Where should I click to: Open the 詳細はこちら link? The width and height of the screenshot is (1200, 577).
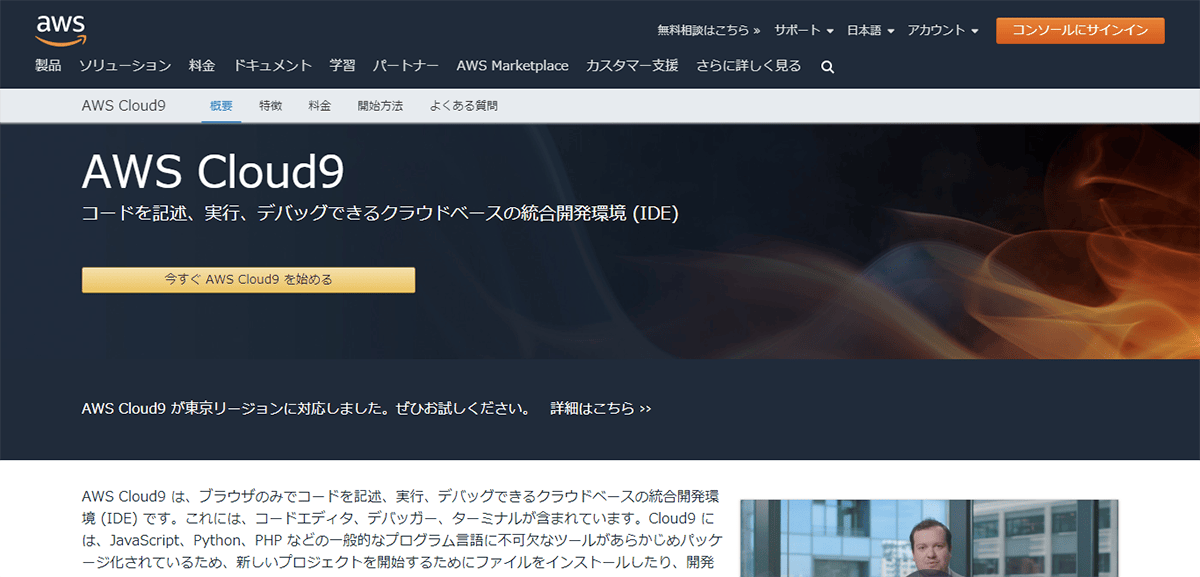[600, 409]
